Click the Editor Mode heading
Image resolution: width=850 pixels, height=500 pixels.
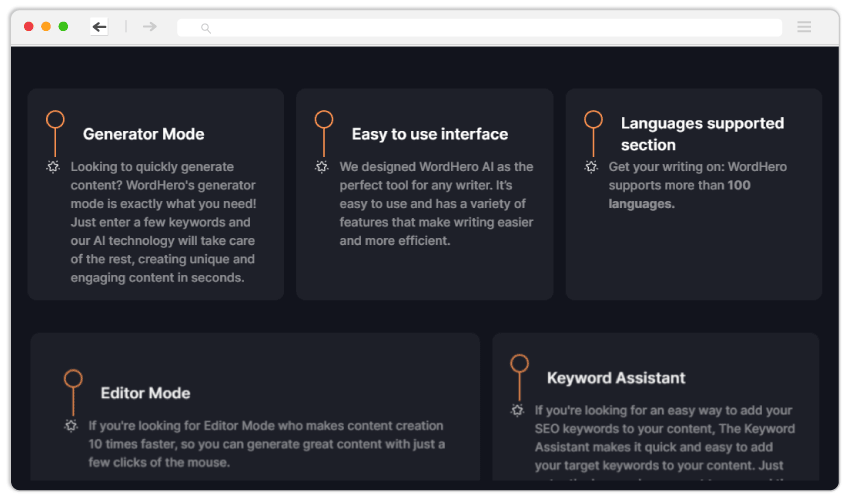tap(145, 393)
